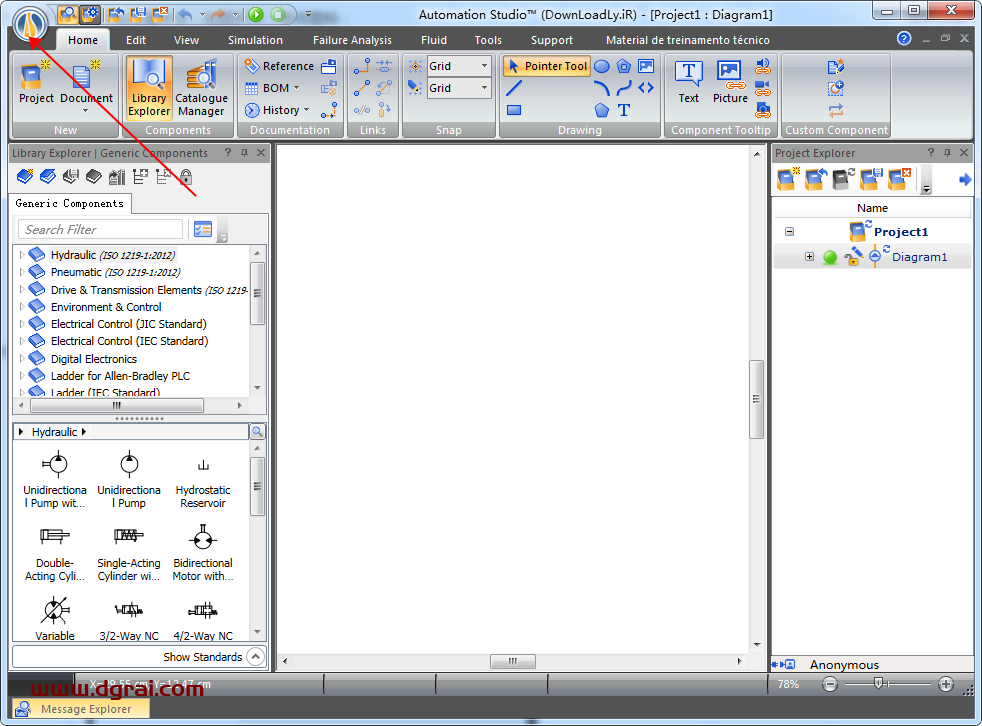
Task: Select the Pointer Tool
Action: 547,66
